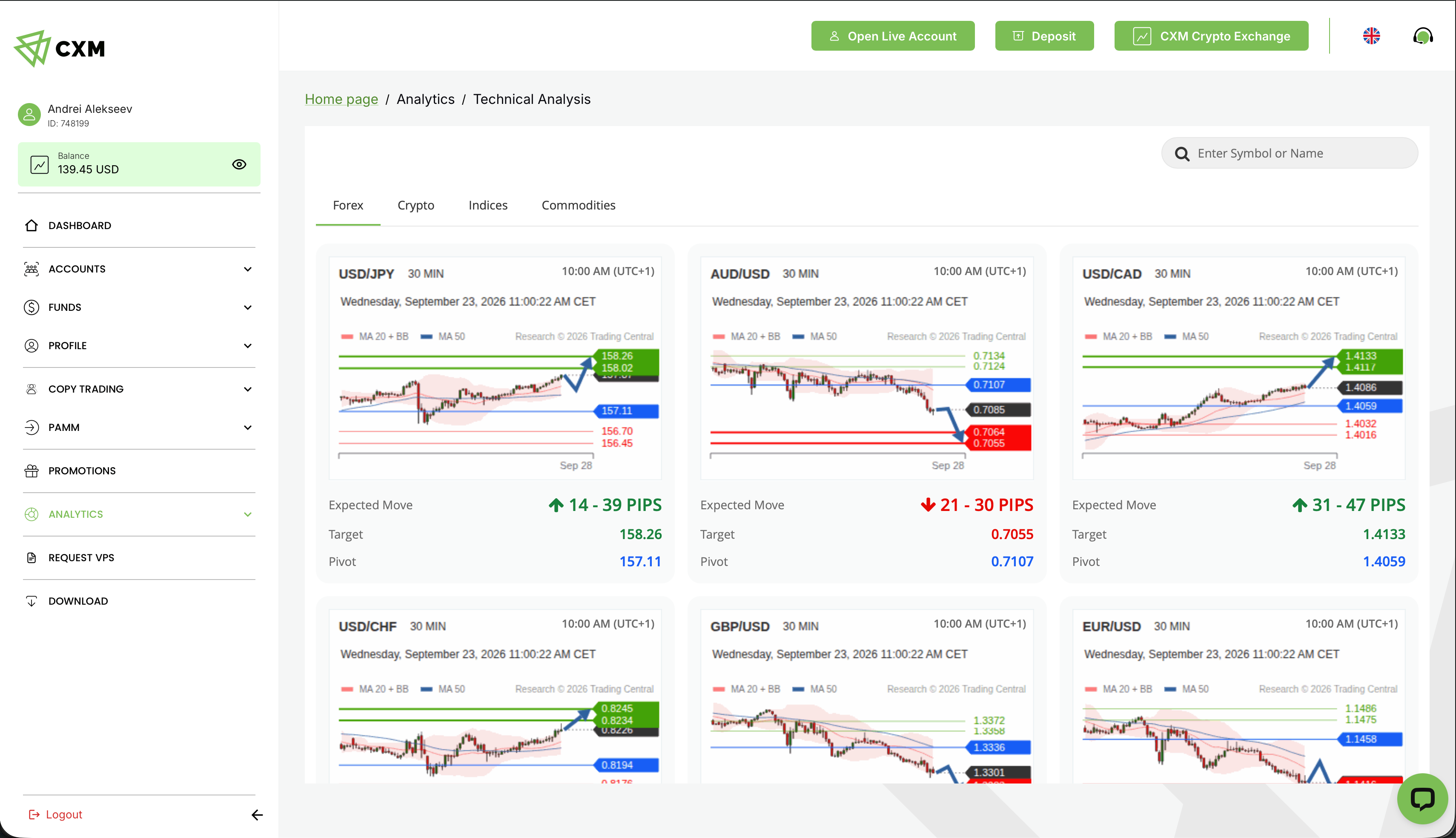
Task: Follow the Home page breadcrumb link
Action: pyautogui.click(x=341, y=100)
